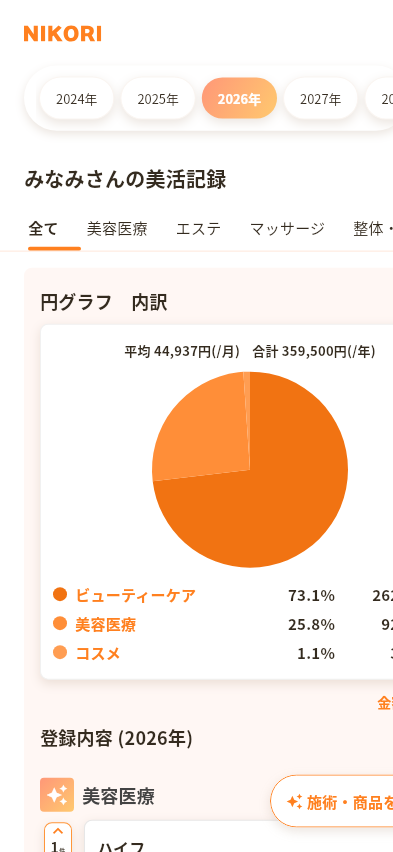Image resolution: width=393 pixels, height=852 pixels.
Task: Open the 美容医療 legend link
Action: [105, 624]
